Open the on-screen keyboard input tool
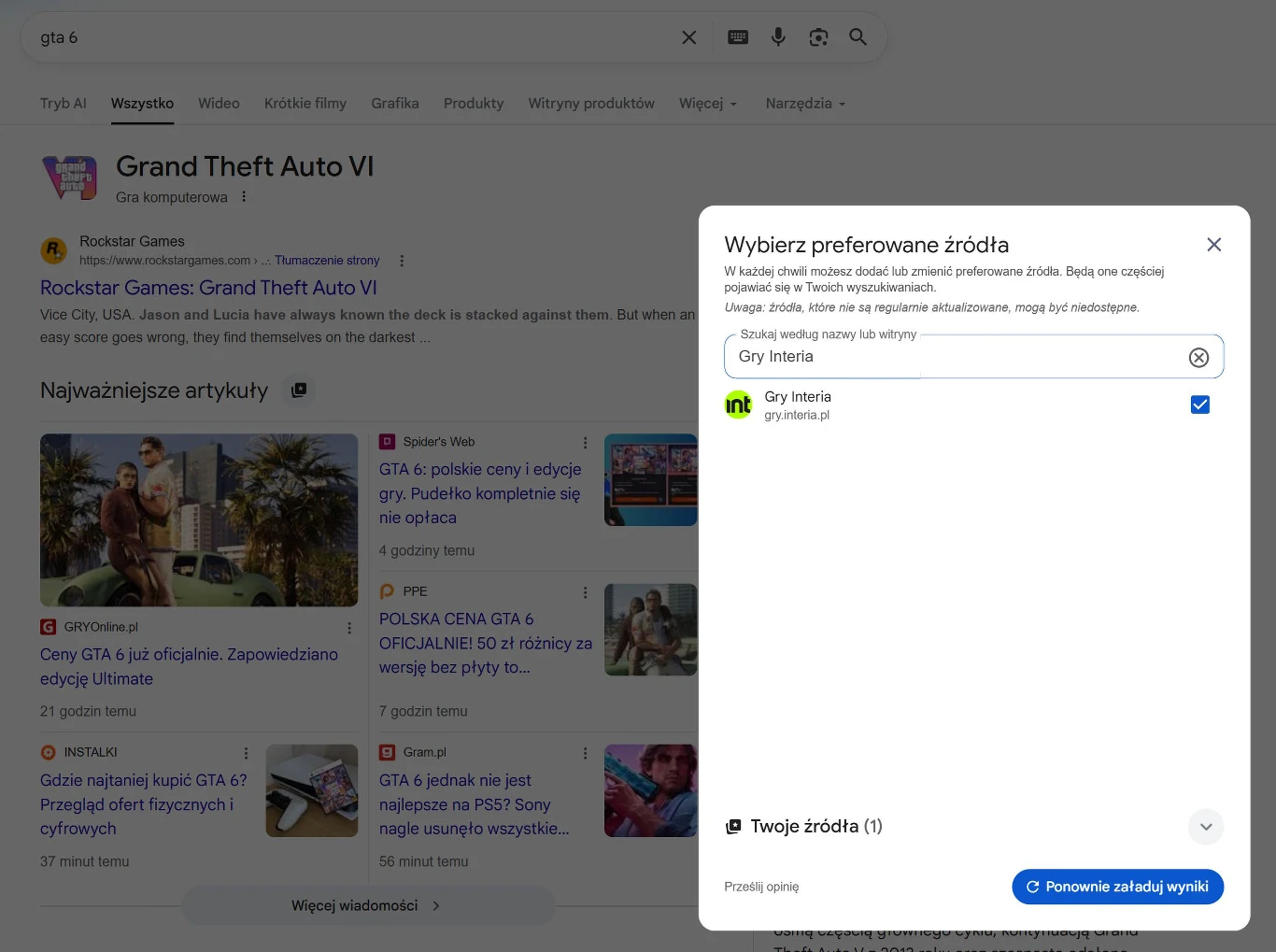The height and width of the screenshot is (952, 1276). [x=738, y=37]
